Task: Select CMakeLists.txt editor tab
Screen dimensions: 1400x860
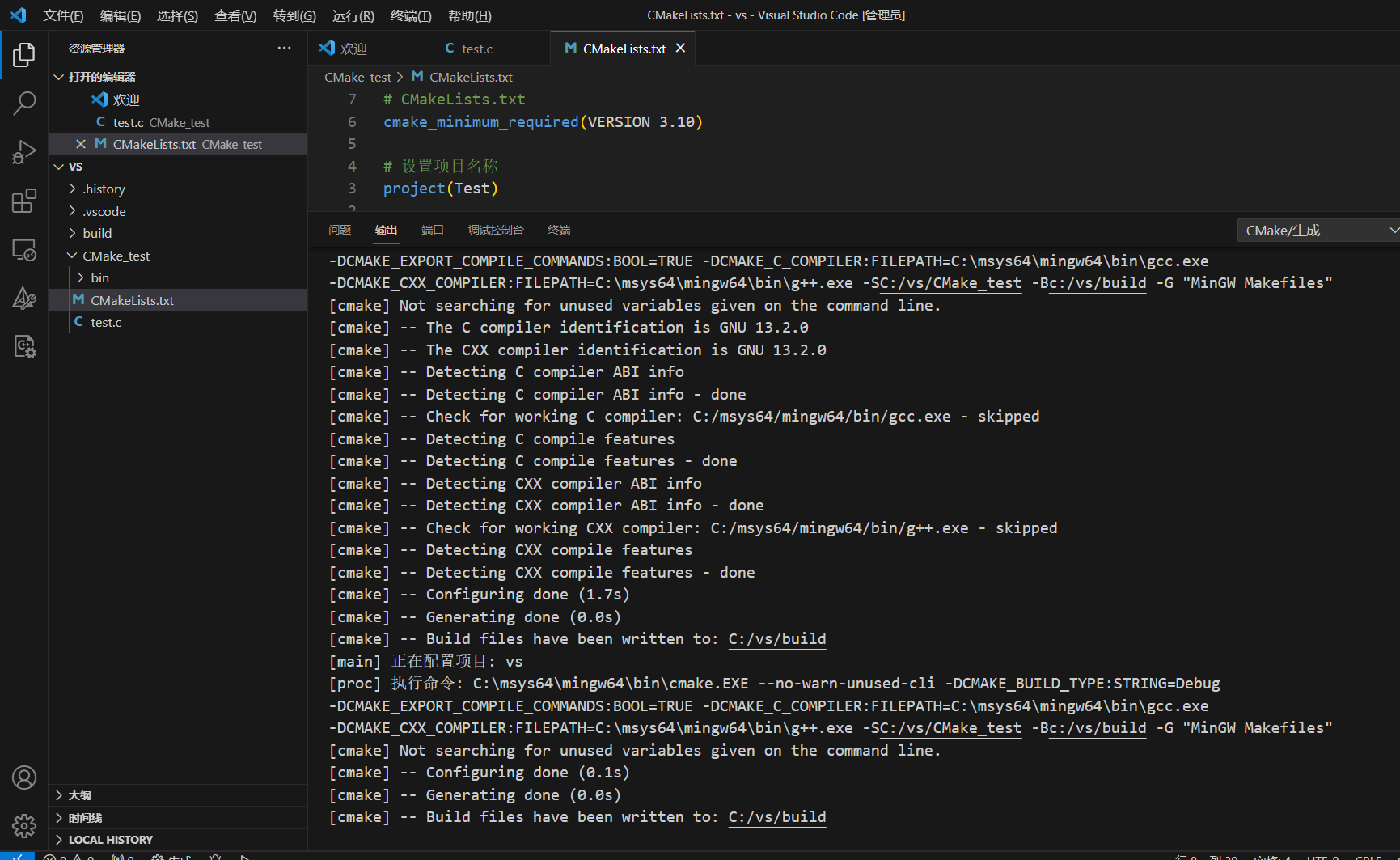Action: 624,49
